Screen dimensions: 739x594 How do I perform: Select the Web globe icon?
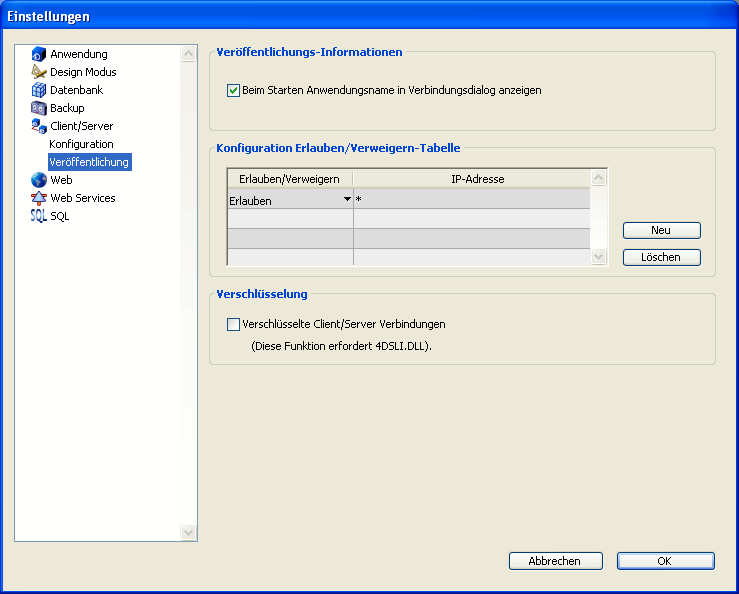tap(39, 180)
